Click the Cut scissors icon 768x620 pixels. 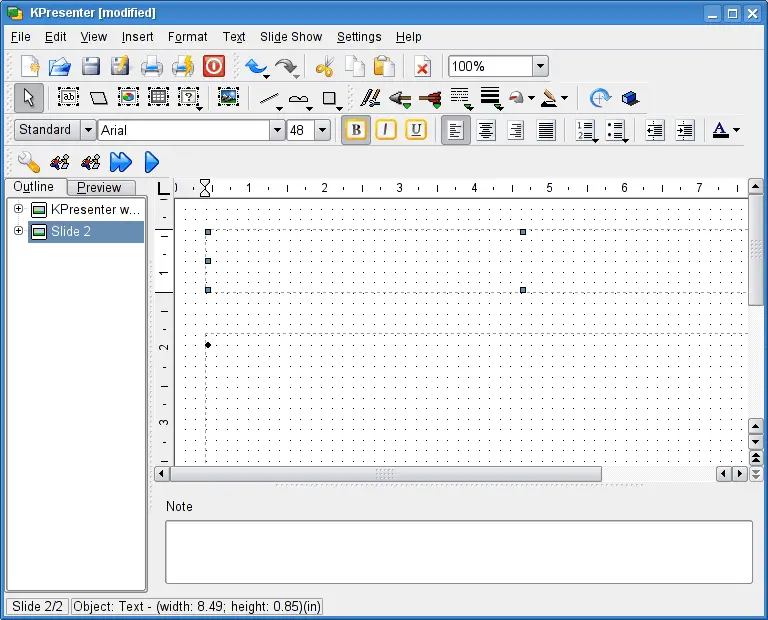tap(324, 67)
